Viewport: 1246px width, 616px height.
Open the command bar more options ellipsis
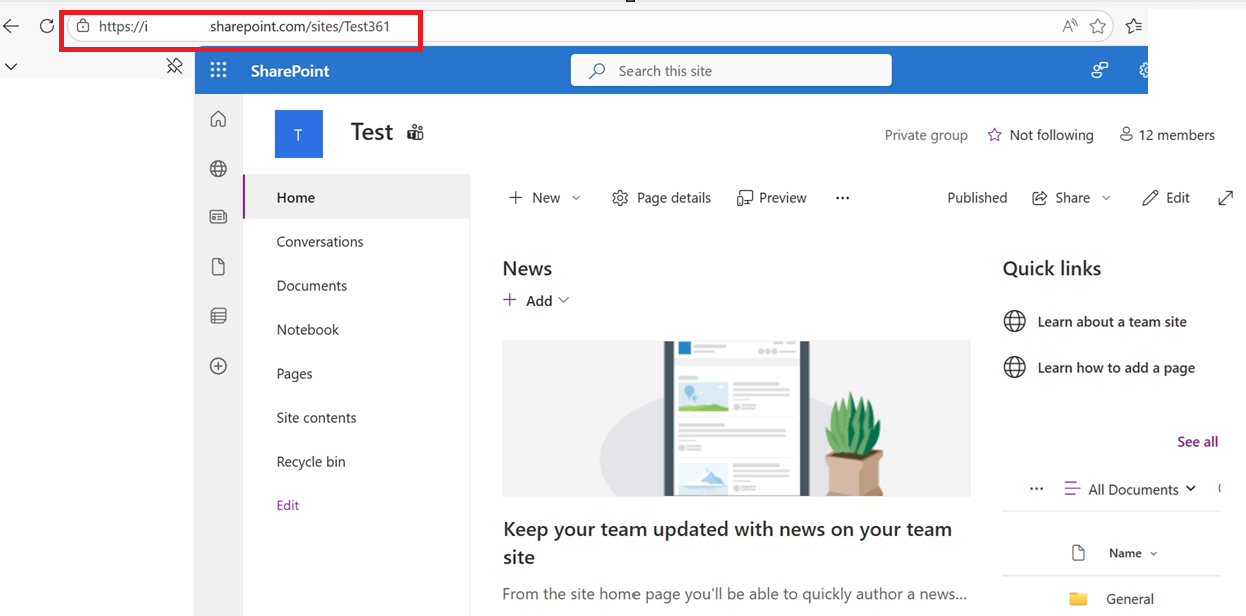[842, 198]
